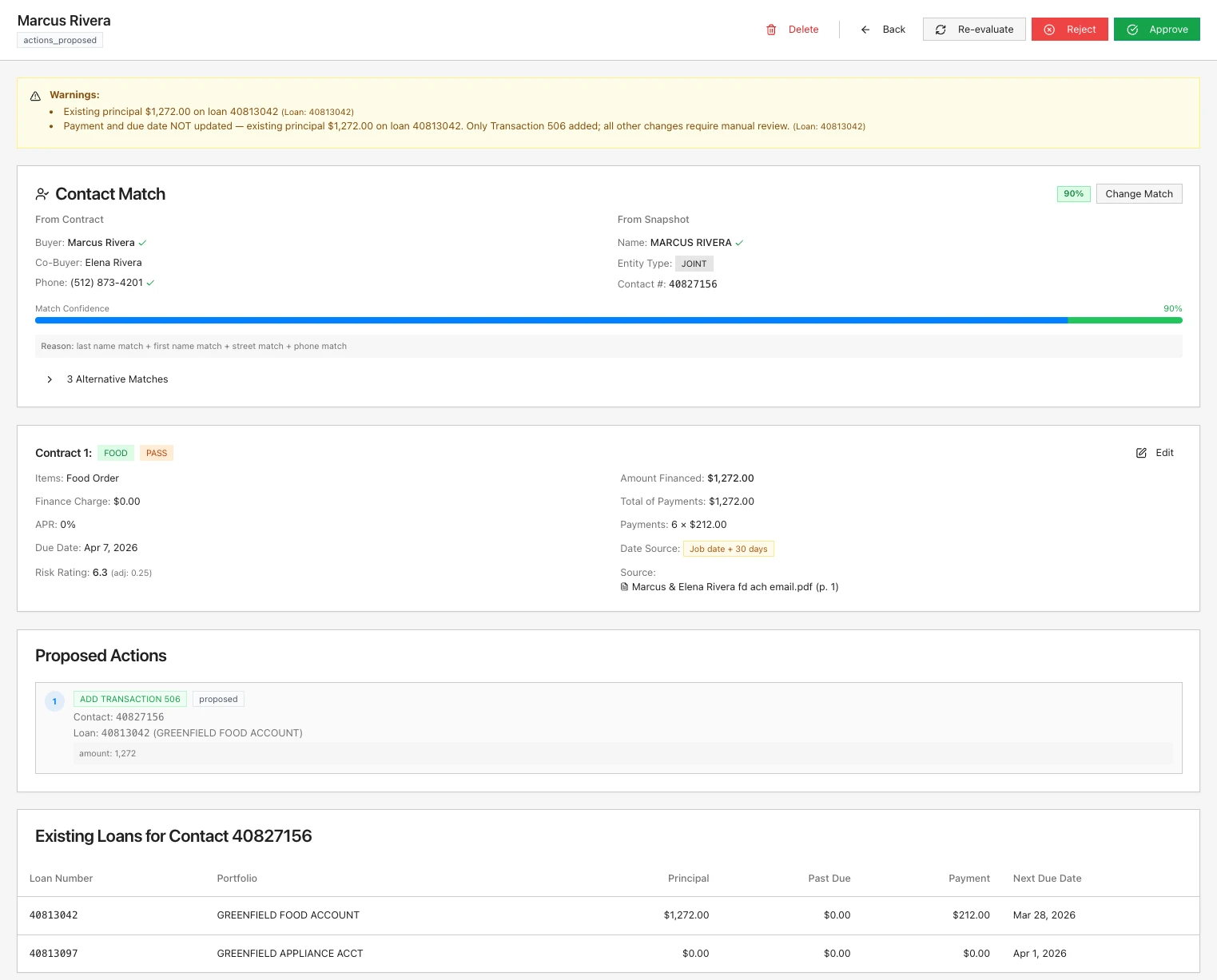The width and height of the screenshot is (1217, 980).
Task: Click the green check next to phone number
Action: pos(150,283)
